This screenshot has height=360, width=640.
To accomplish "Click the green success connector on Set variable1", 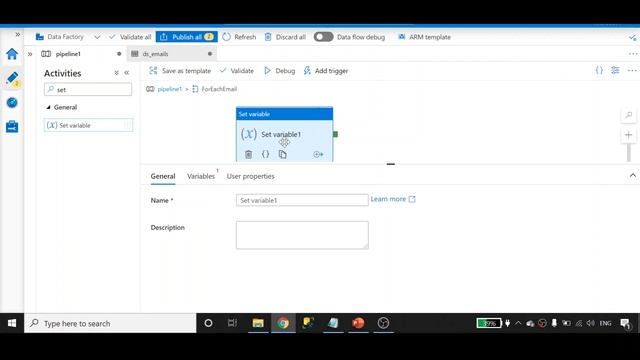I will point(336,134).
